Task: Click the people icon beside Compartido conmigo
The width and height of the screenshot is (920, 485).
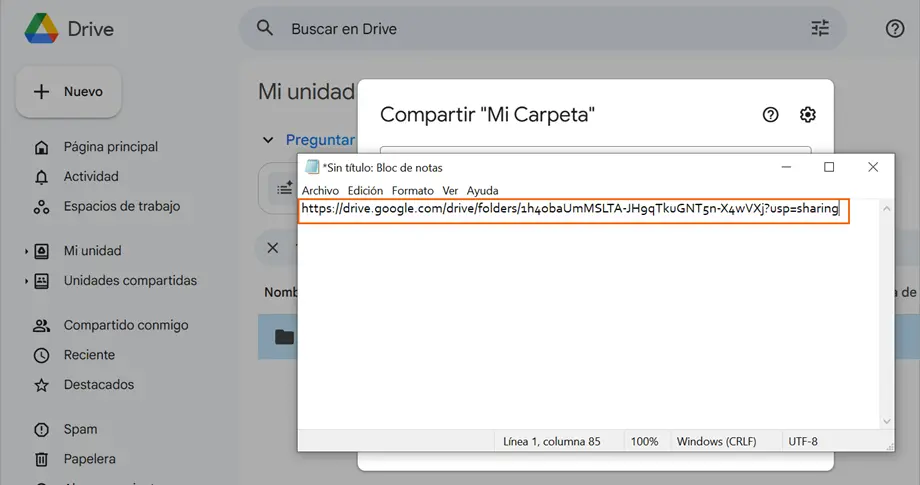Action: coord(41,325)
